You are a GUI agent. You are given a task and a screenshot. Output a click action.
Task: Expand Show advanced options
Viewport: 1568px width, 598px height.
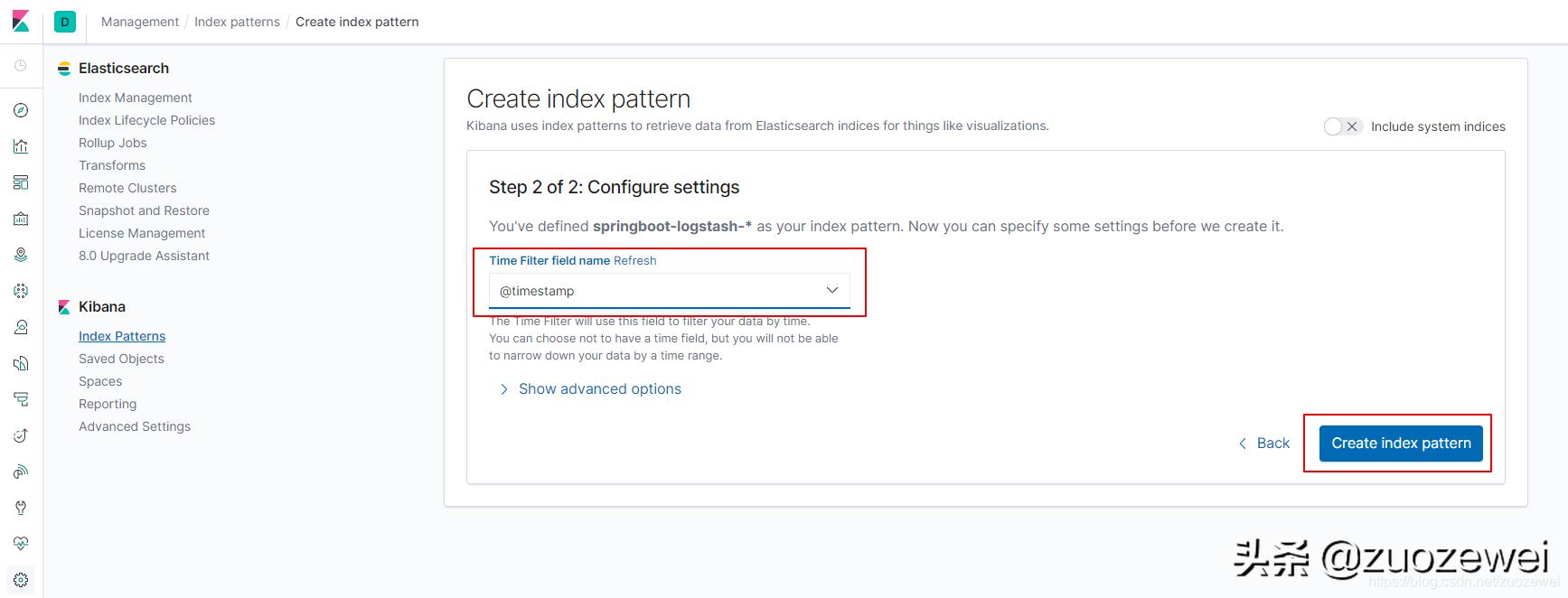point(599,388)
